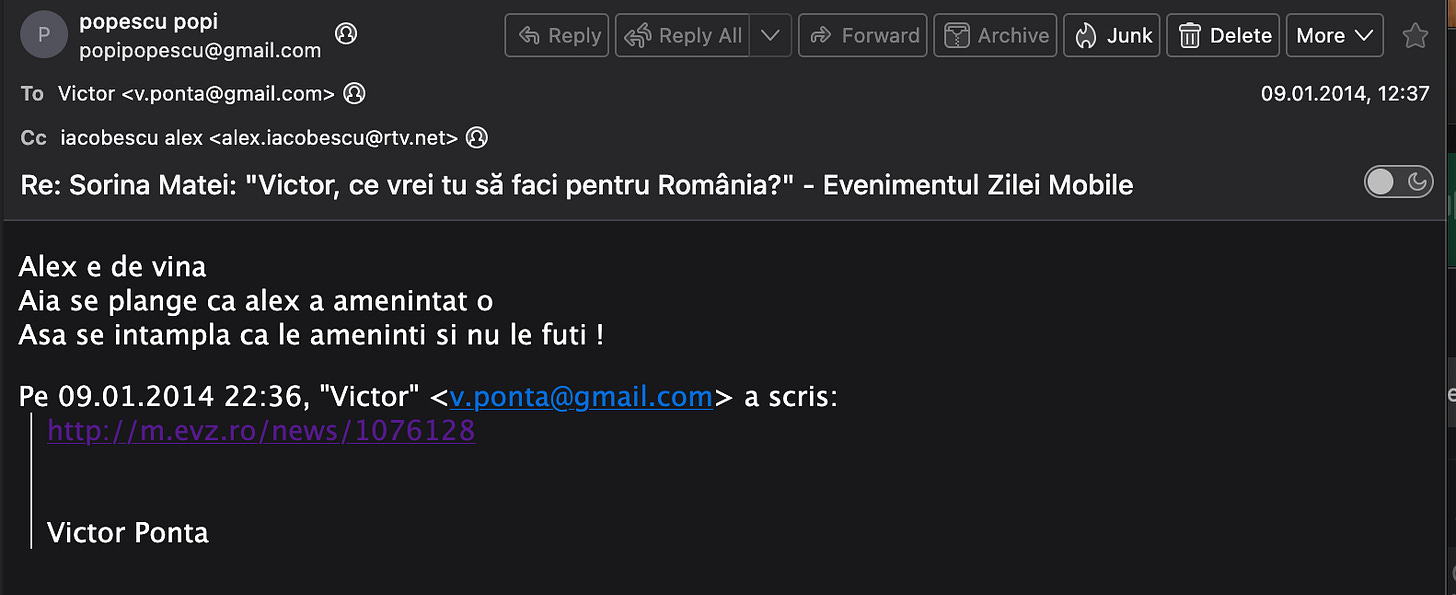Open the m.evz.ro/news/1076128 link
This screenshot has height=595, width=1456.
coord(261,431)
